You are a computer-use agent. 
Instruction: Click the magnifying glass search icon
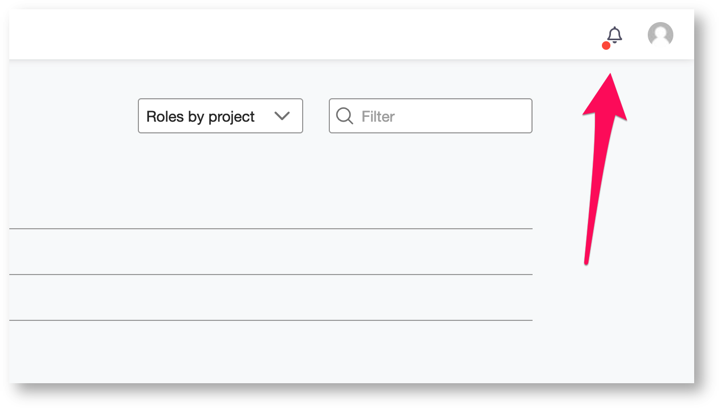pos(344,116)
